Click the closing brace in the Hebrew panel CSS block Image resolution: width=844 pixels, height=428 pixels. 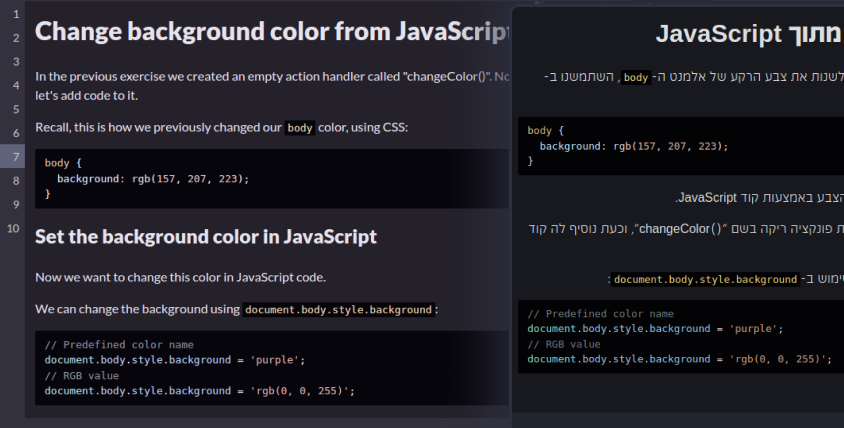click(530, 161)
